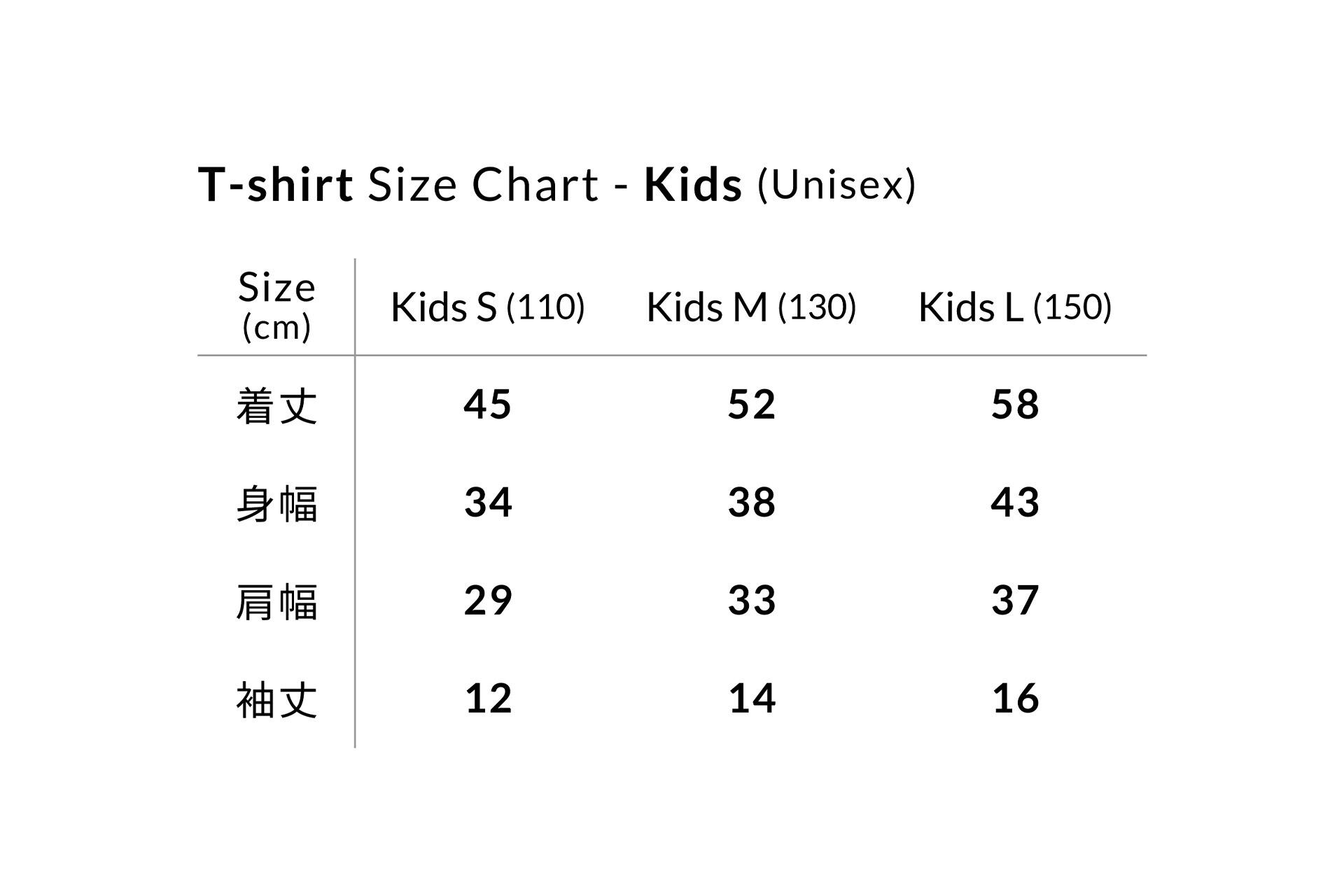Click the 身幅 value 34 for Kids S
Image resolution: width=1344 pixels, height=896 pixels.
click(487, 503)
